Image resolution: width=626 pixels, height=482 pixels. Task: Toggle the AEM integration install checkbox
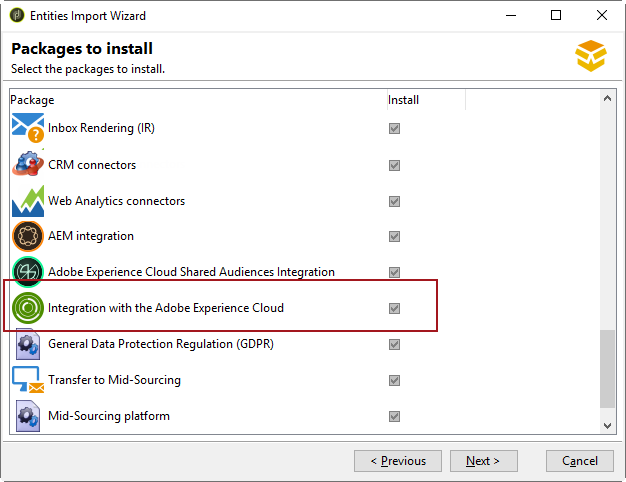[x=394, y=237]
